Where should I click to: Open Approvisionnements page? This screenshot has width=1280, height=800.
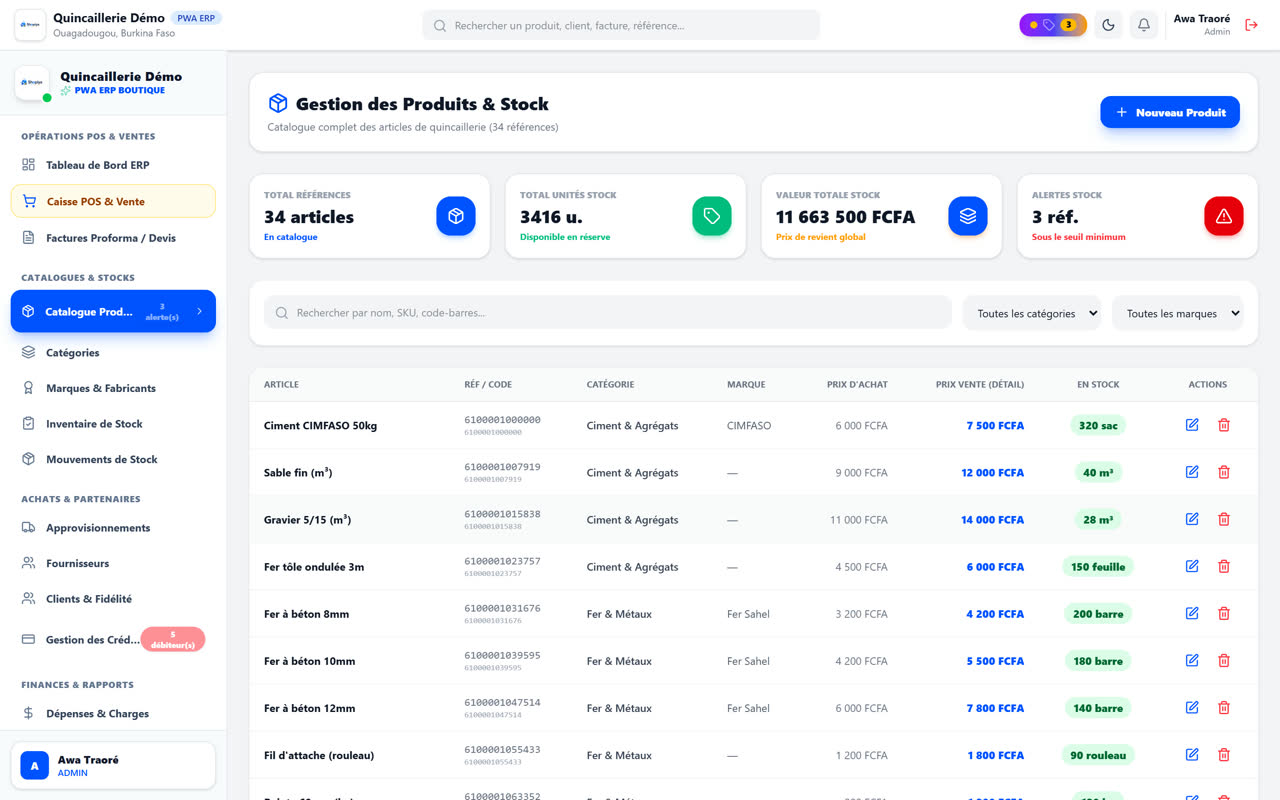[x=113, y=528]
